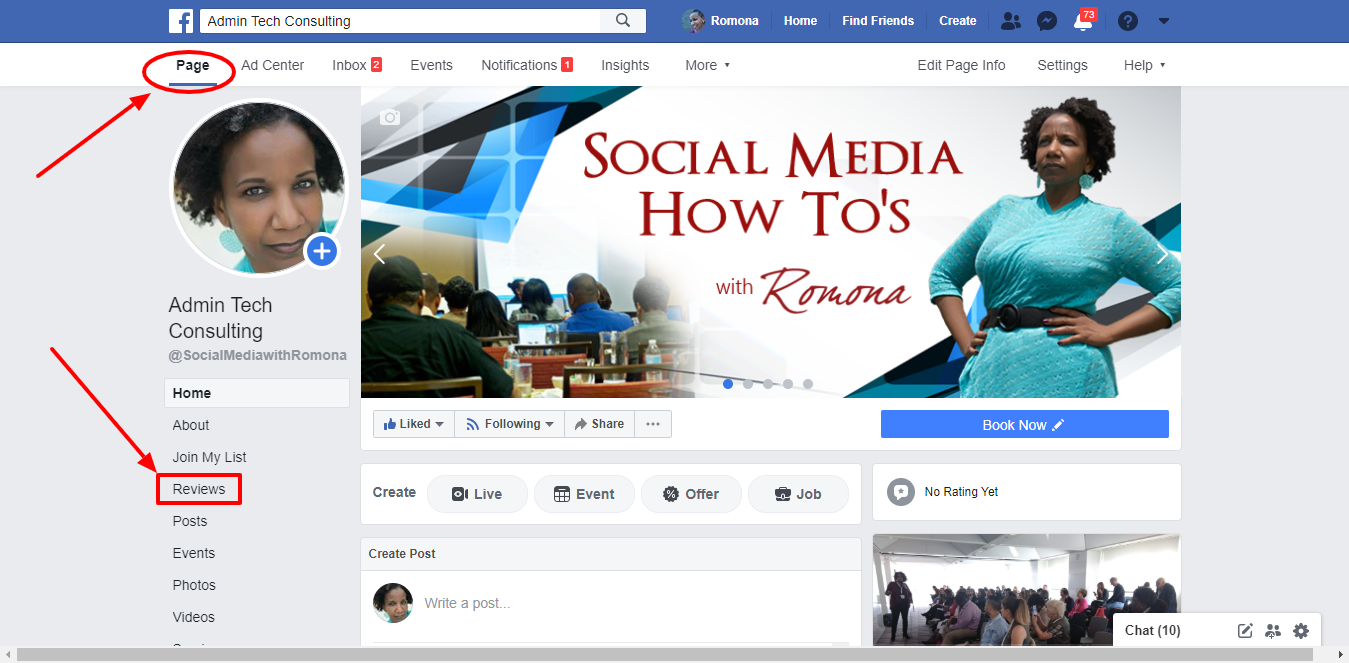Click the Book Now button

tap(1025, 424)
